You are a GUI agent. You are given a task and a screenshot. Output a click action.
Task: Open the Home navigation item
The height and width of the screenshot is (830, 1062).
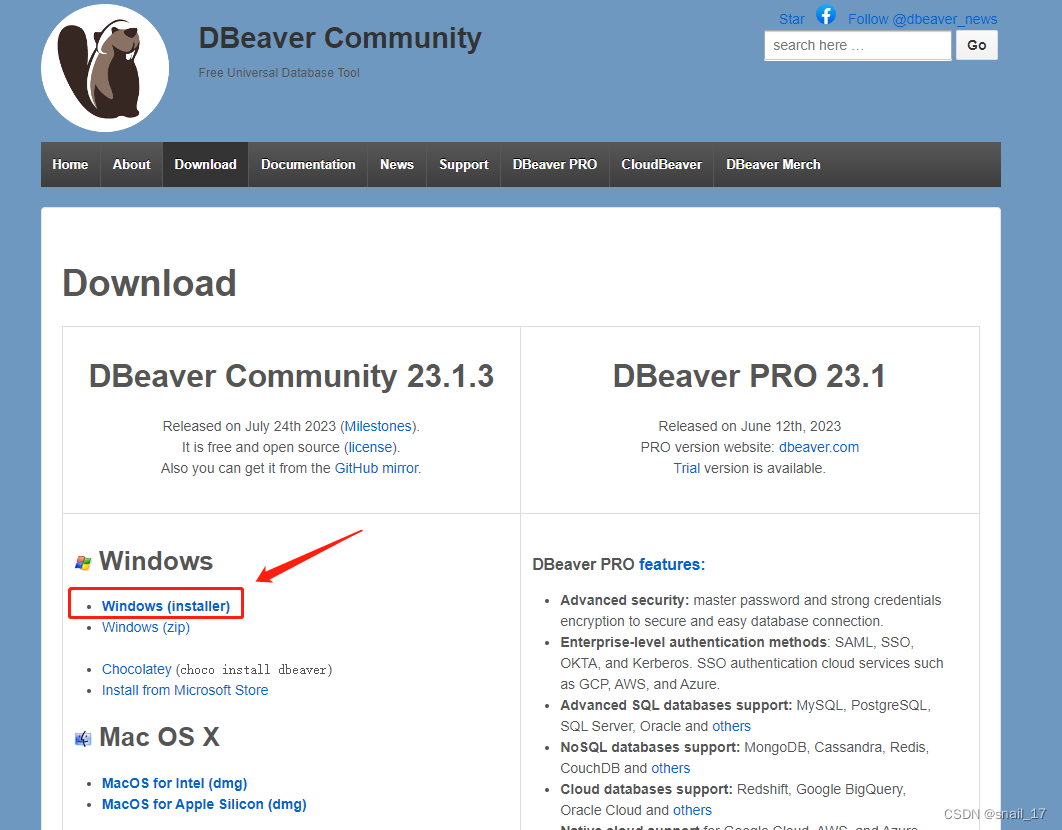point(70,164)
